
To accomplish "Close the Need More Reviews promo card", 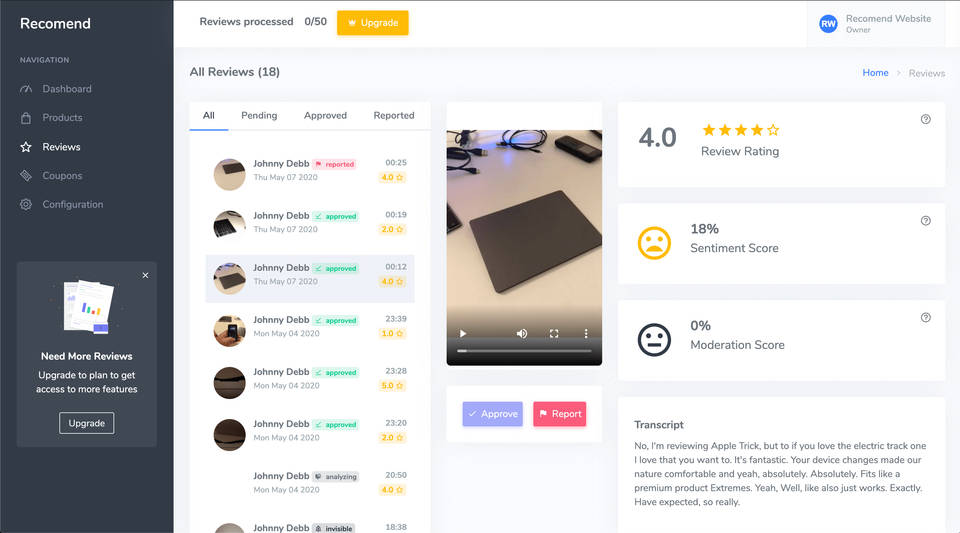I will (x=145, y=275).
